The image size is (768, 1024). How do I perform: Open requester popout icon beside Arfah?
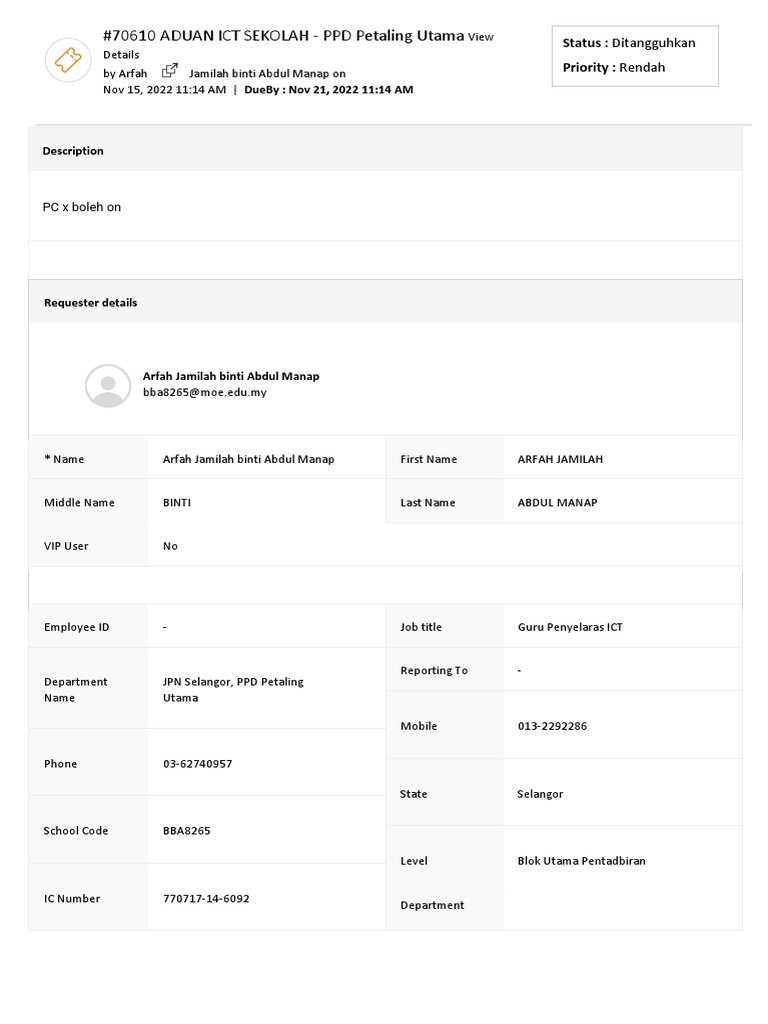click(x=170, y=71)
